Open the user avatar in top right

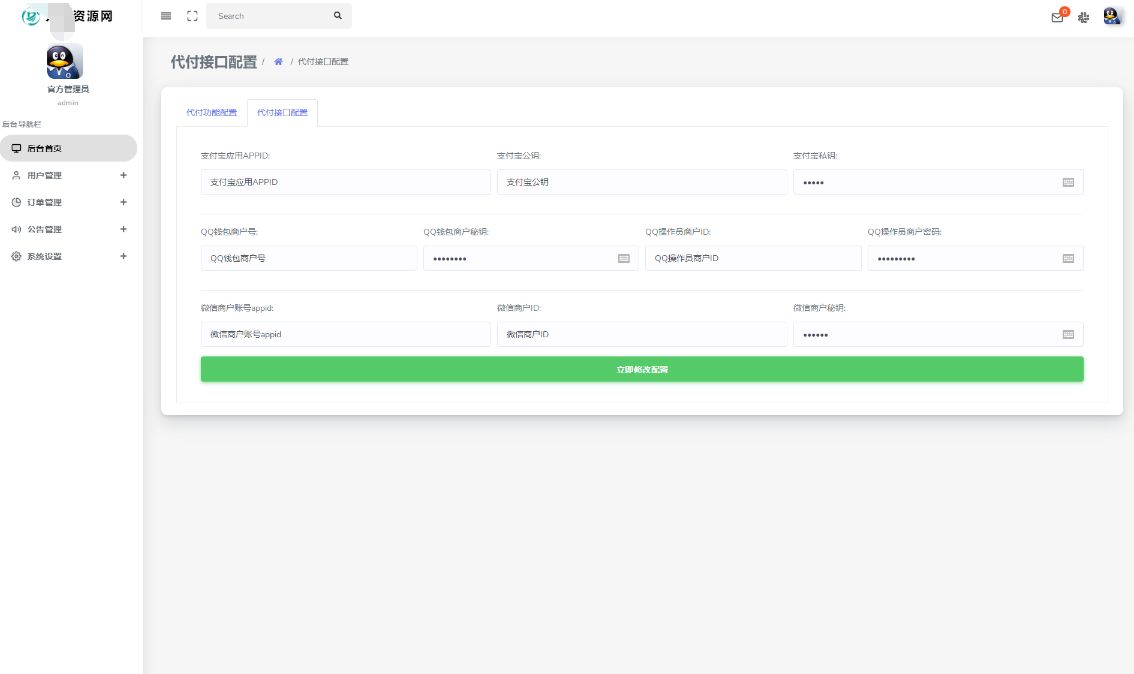click(1112, 16)
